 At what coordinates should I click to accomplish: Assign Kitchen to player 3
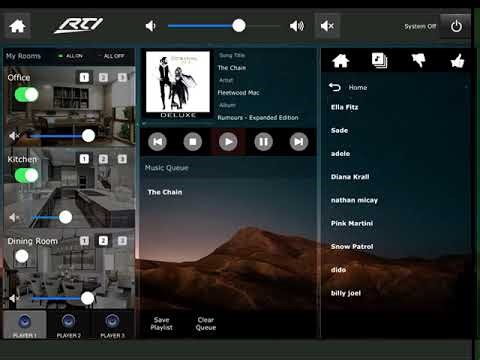point(122,159)
